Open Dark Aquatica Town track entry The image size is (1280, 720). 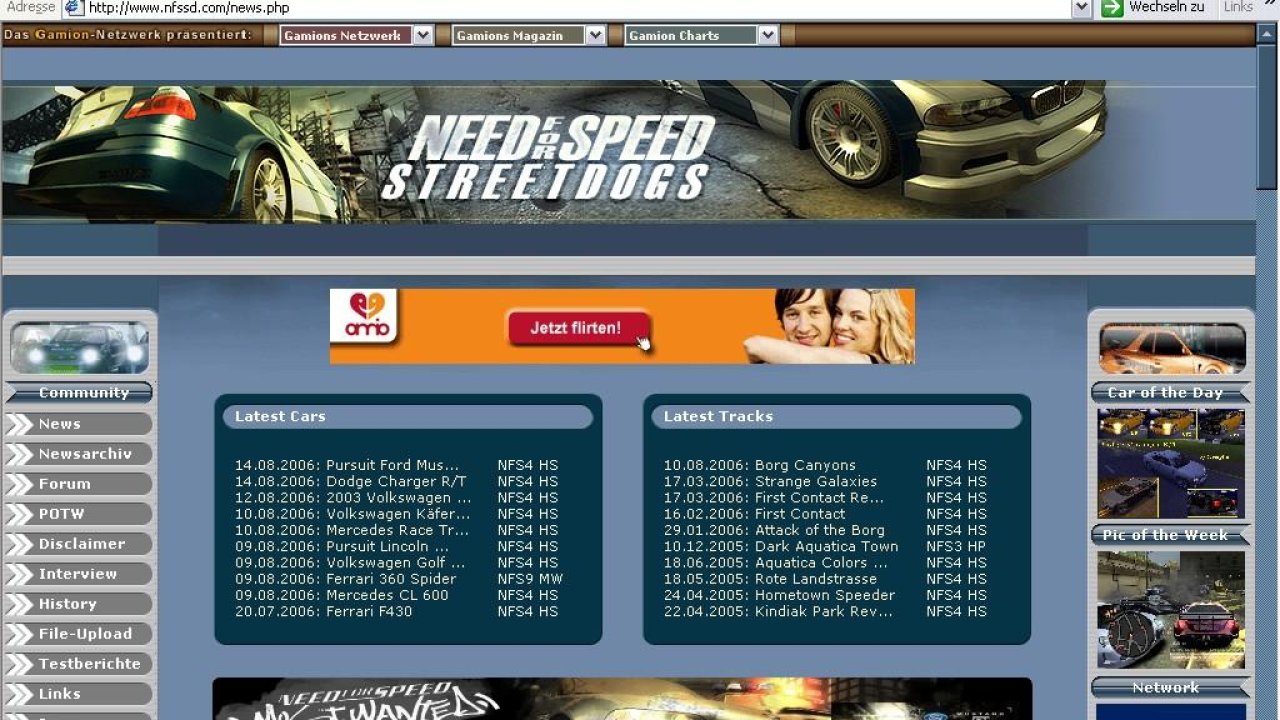coord(827,546)
